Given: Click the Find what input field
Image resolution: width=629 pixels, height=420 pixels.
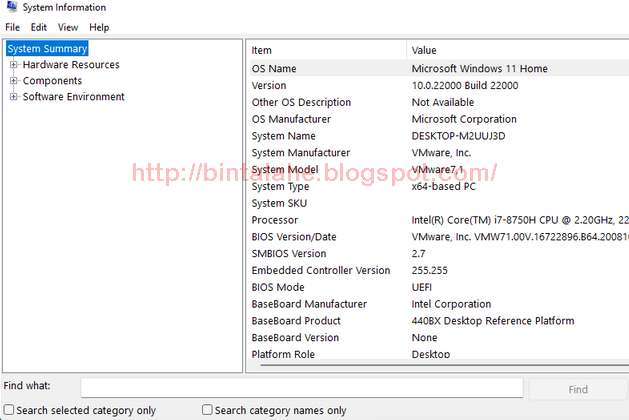Looking at the screenshot, I should [302, 388].
